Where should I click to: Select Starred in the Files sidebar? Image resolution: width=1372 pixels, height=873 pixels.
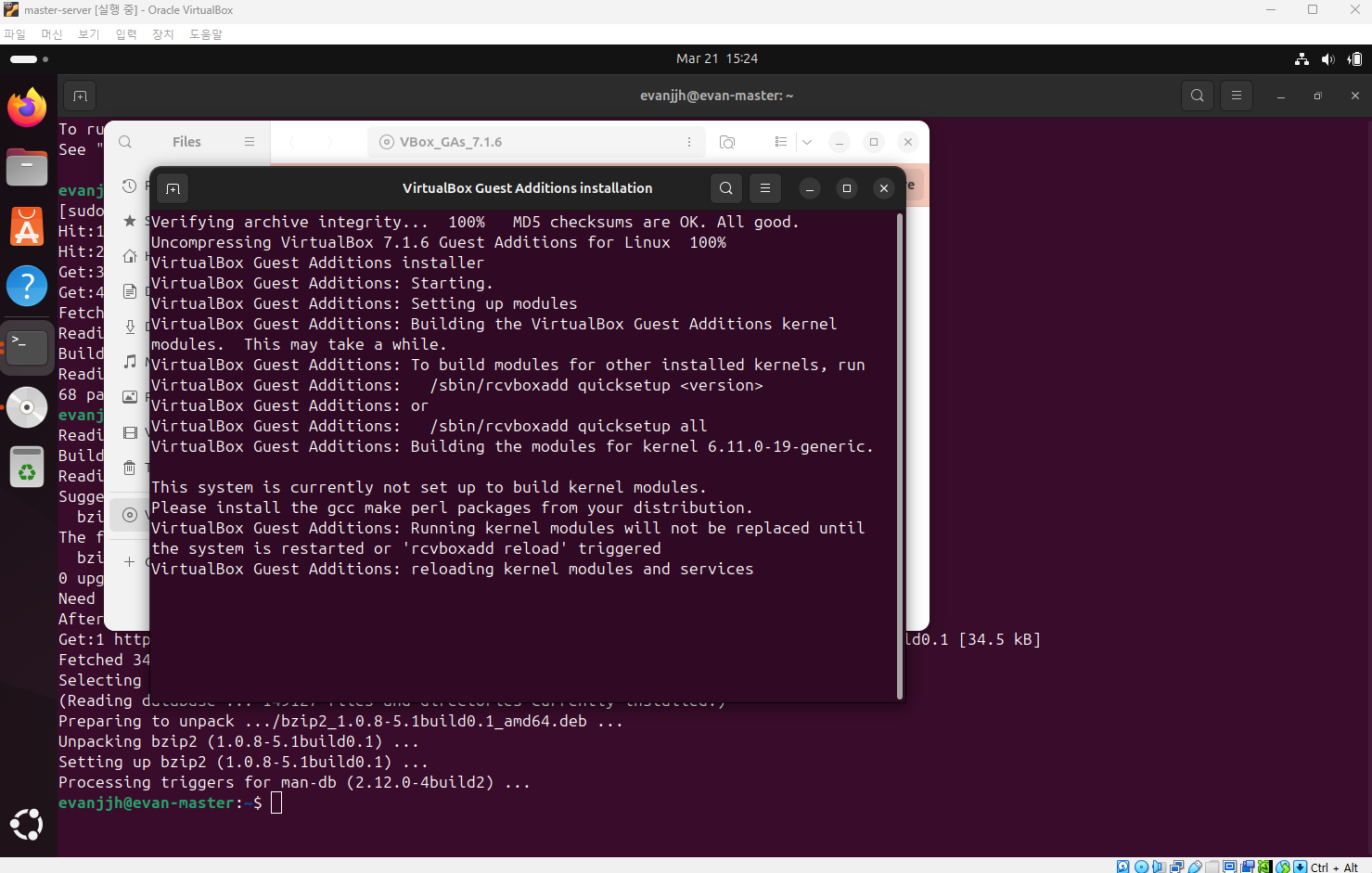(130, 221)
